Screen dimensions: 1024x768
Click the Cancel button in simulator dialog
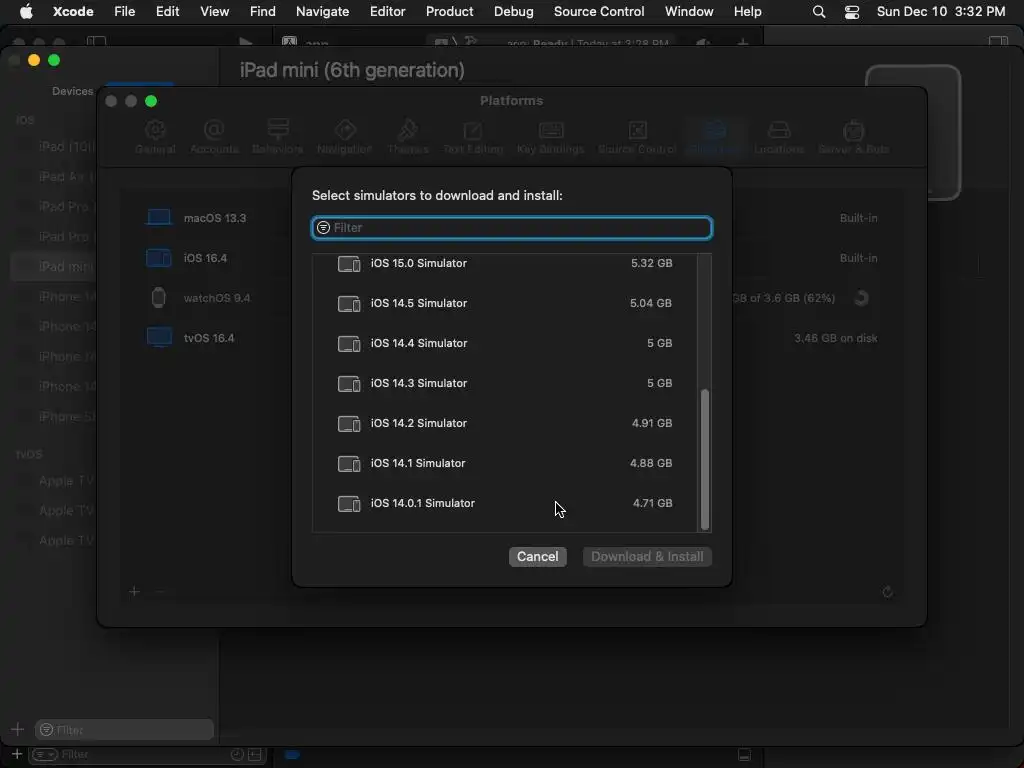pos(537,556)
